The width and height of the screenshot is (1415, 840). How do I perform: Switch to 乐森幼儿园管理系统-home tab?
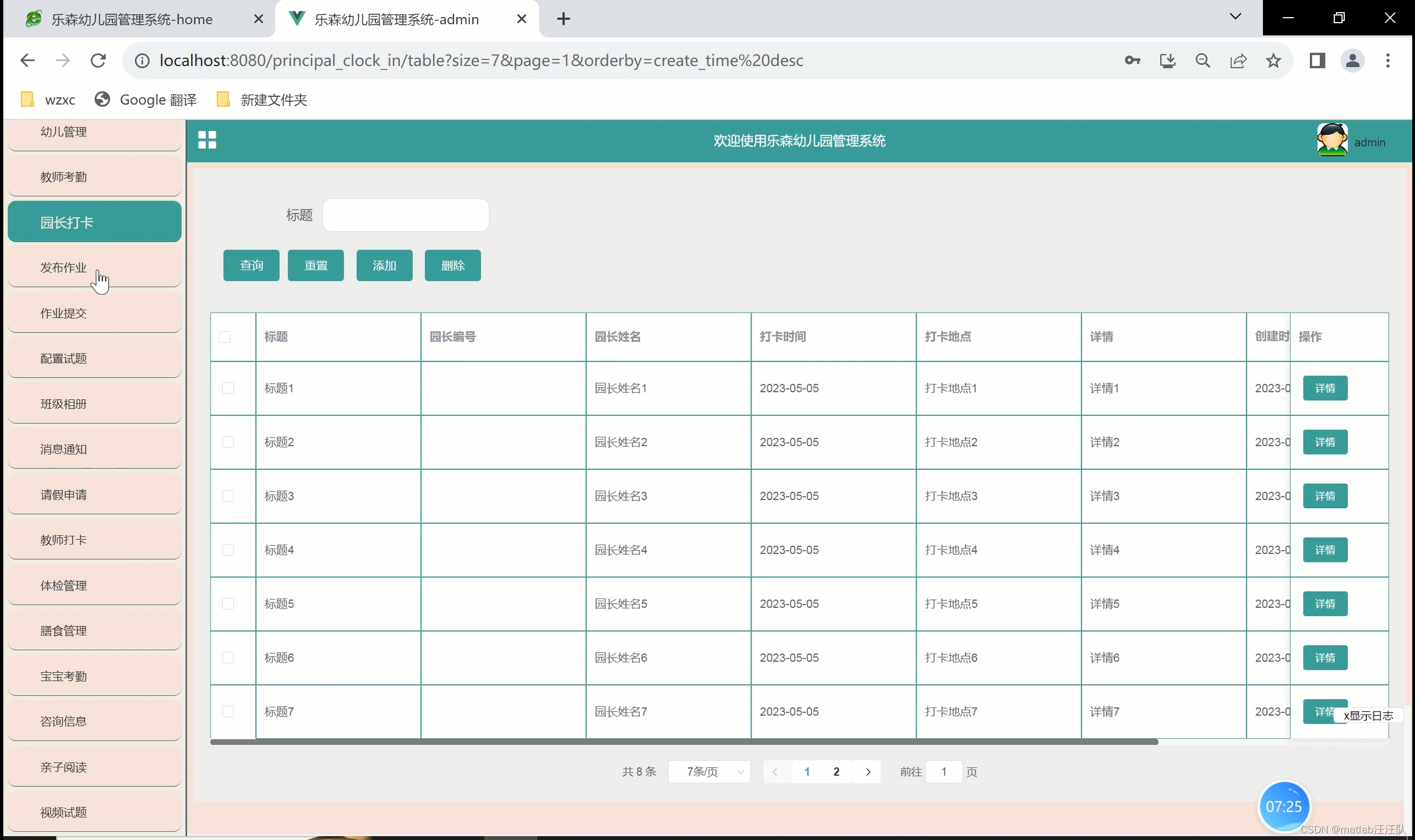(132, 19)
